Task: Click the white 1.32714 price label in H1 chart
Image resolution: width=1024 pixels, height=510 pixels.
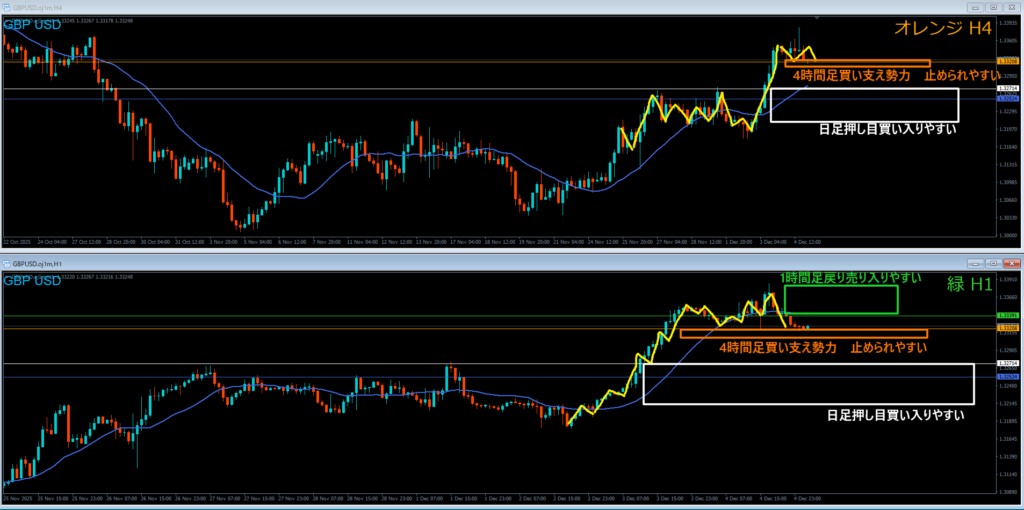Action: coord(1009,363)
